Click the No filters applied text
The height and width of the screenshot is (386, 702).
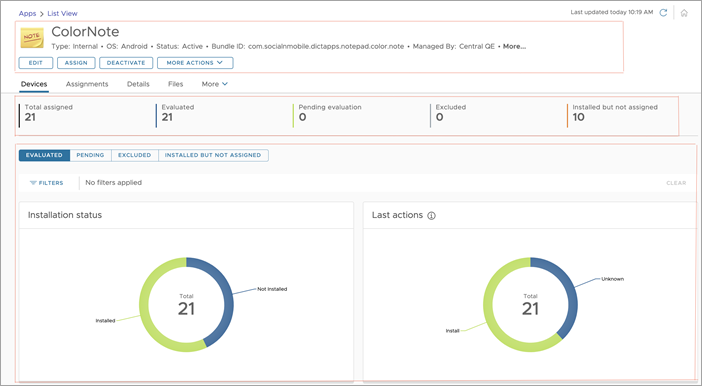(x=114, y=183)
